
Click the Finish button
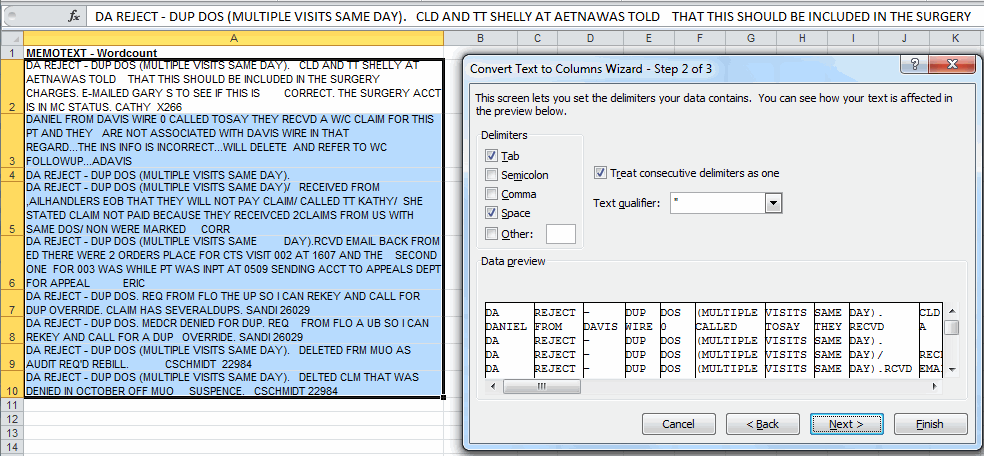click(x=930, y=424)
